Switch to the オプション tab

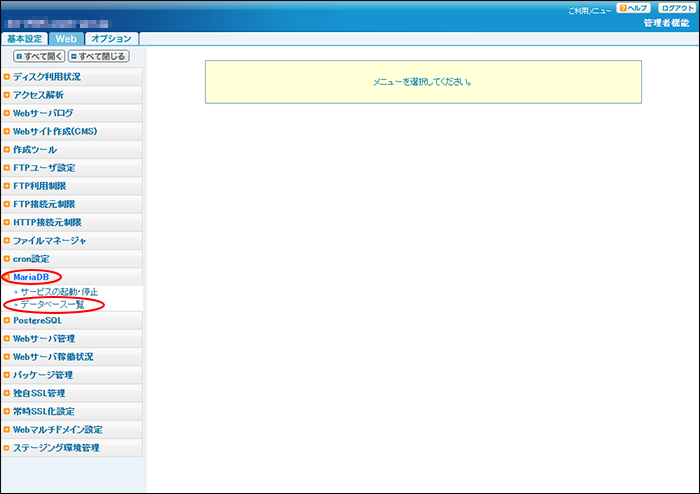pyautogui.click(x=110, y=39)
